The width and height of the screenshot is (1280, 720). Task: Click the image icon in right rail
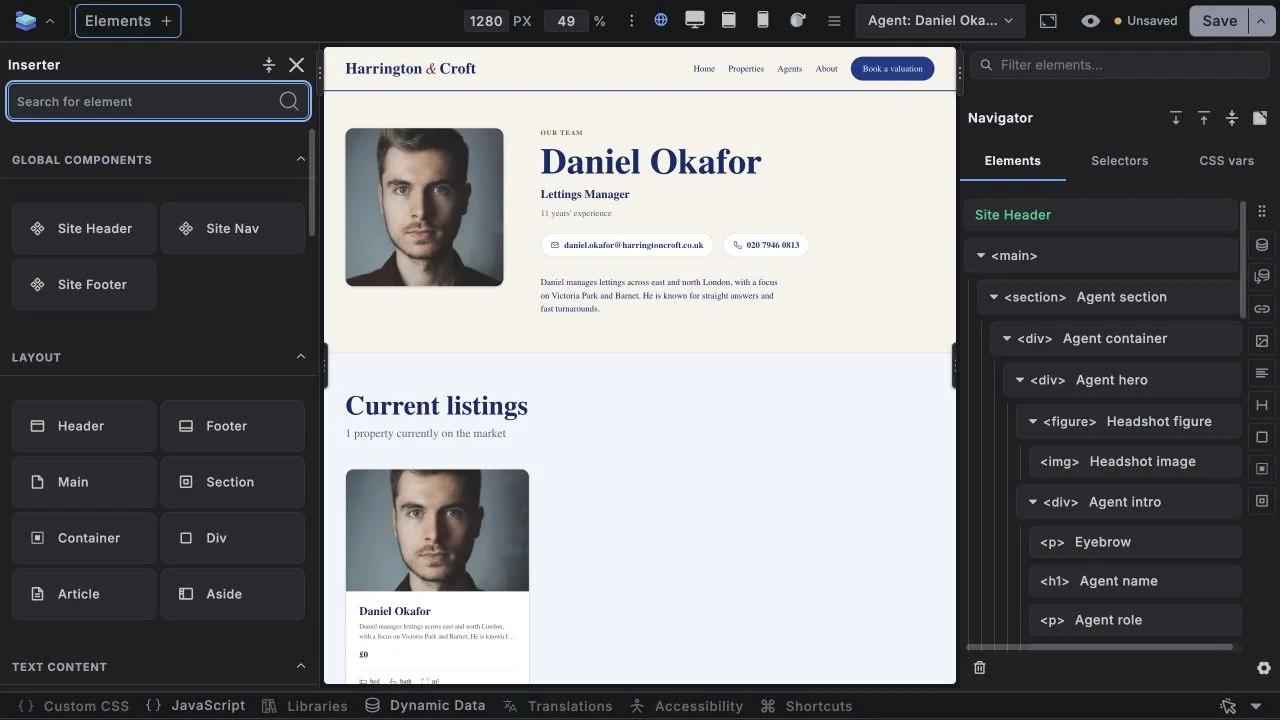1262,341
